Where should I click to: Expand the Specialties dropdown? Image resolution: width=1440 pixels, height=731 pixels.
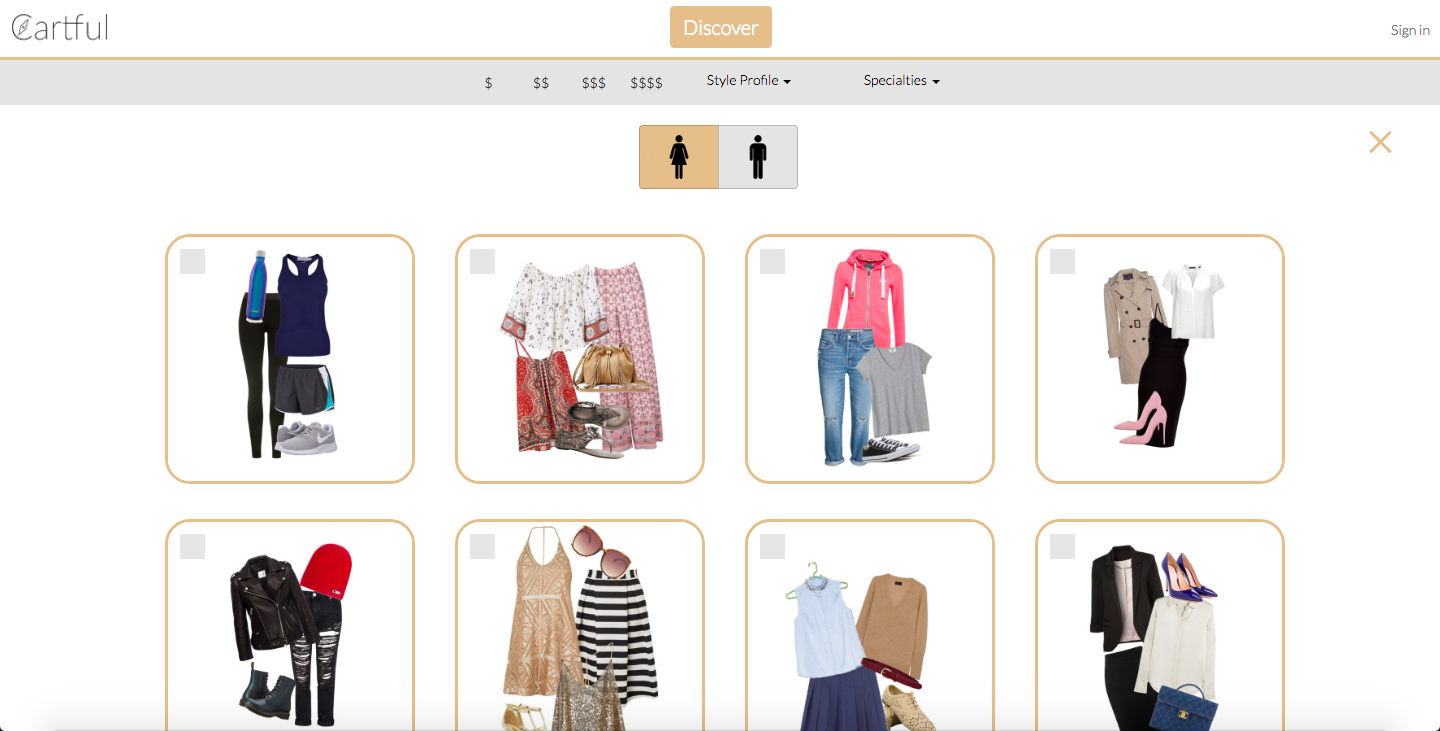point(901,80)
